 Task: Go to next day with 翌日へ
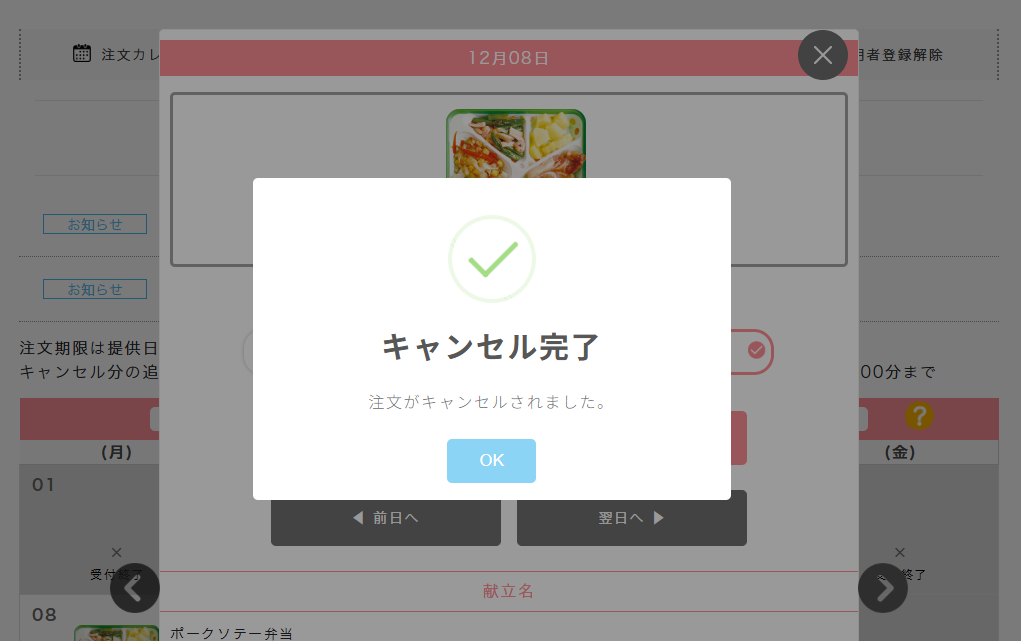pos(632,519)
